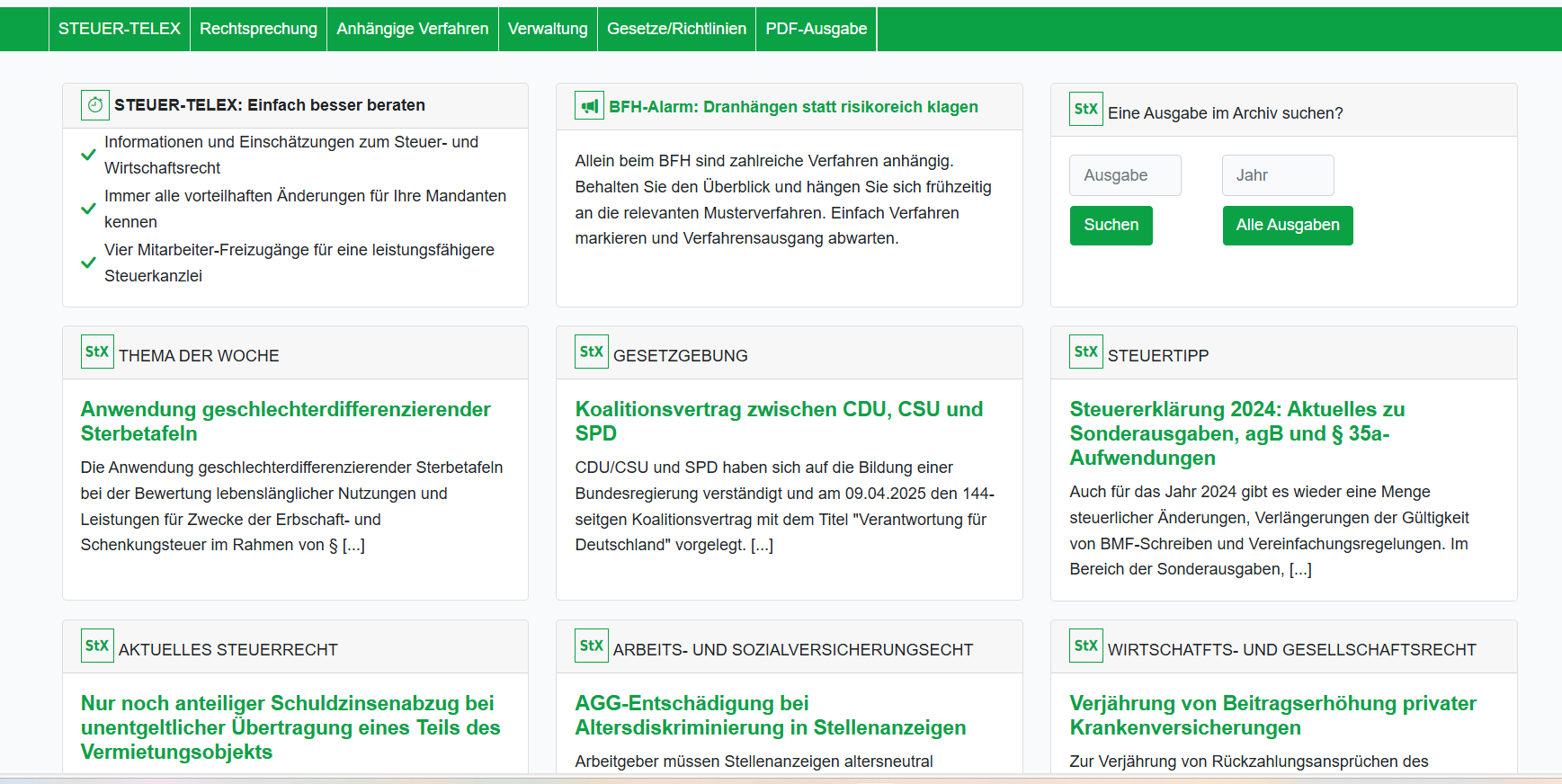The image size is (1562, 784).
Task: Click bullet text Informationen und Einschätzungen zum Steuerrecht
Action: [291, 155]
